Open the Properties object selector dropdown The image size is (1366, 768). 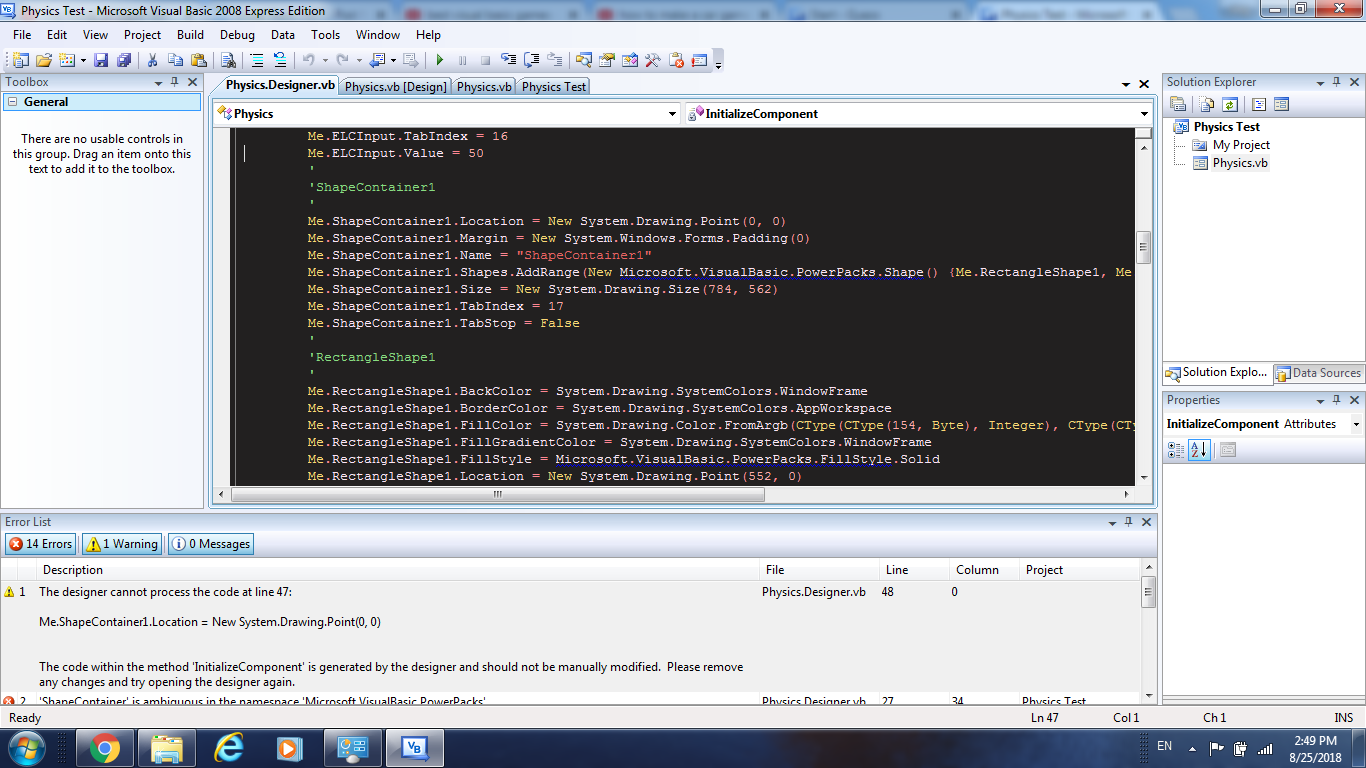click(x=1356, y=424)
